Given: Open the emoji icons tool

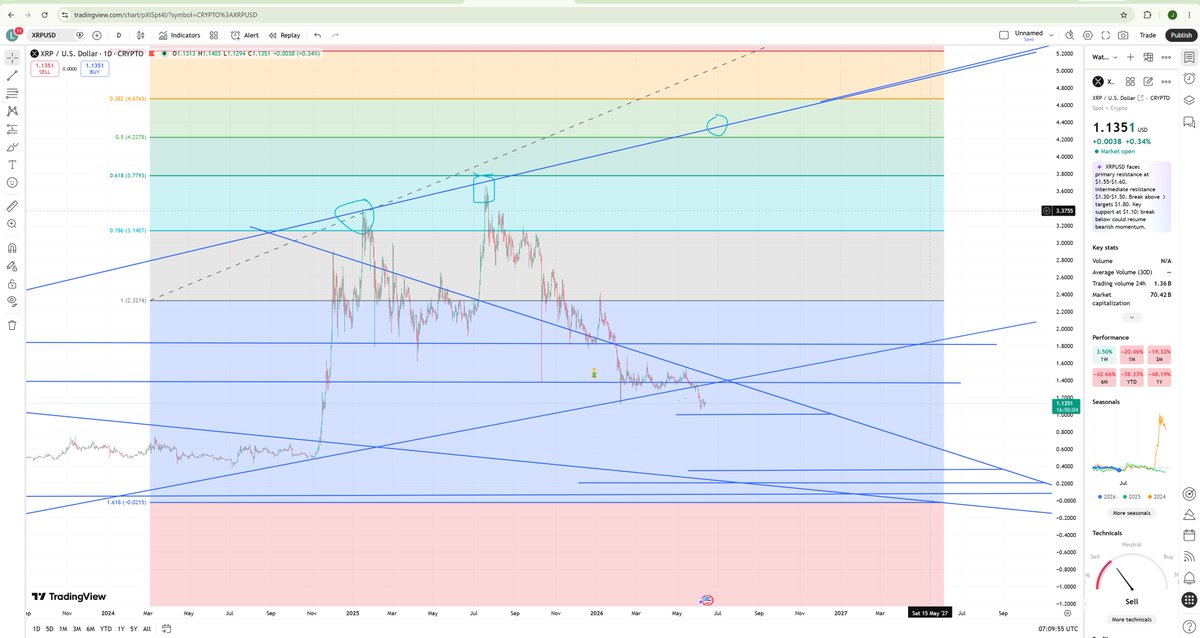Looking at the screenshot, I should click(x=12, y=183).
